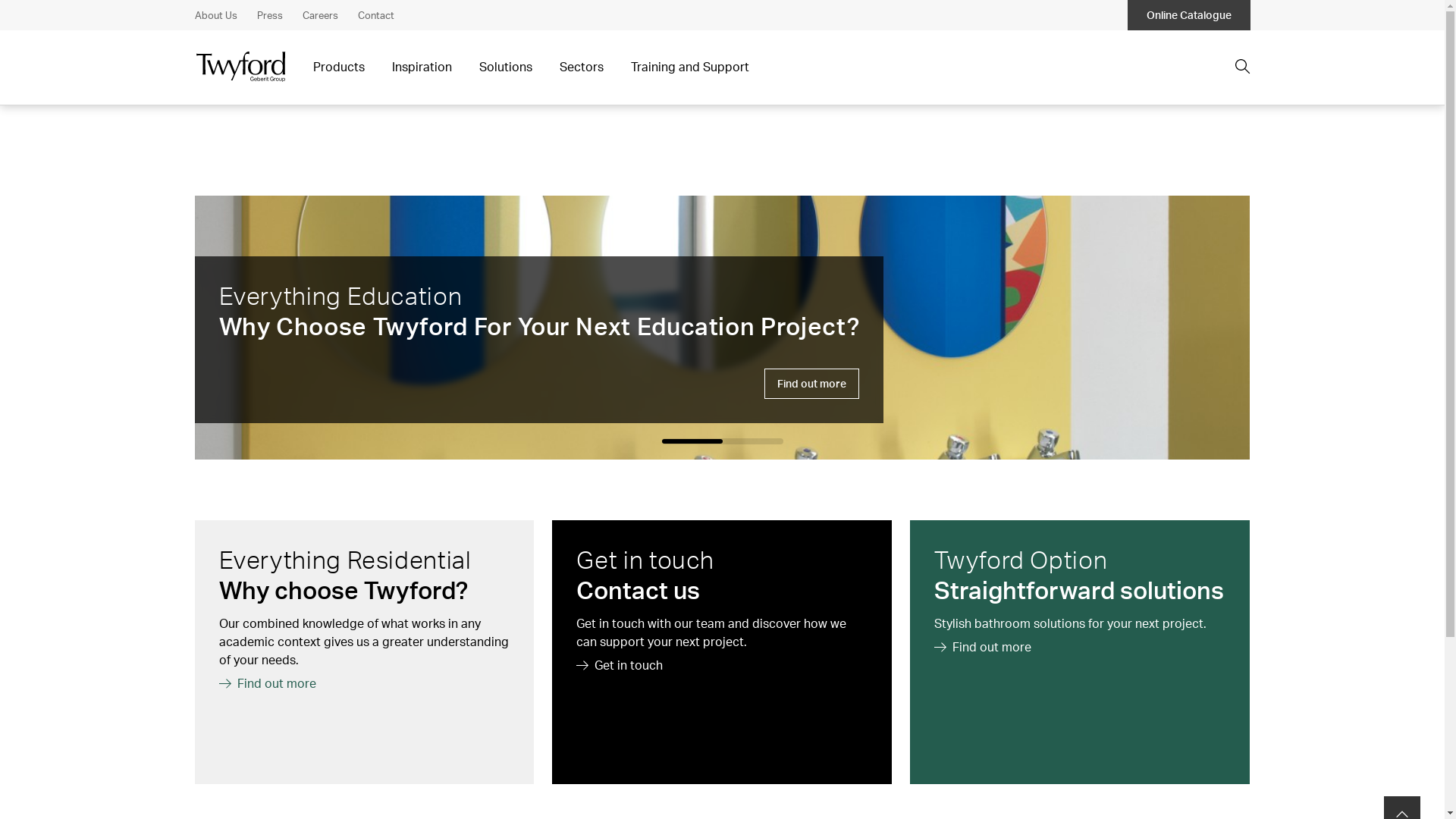Open the About Us link

coord(215,15)
